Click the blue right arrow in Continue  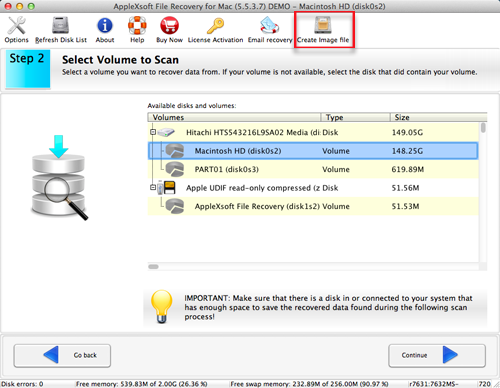450,355
